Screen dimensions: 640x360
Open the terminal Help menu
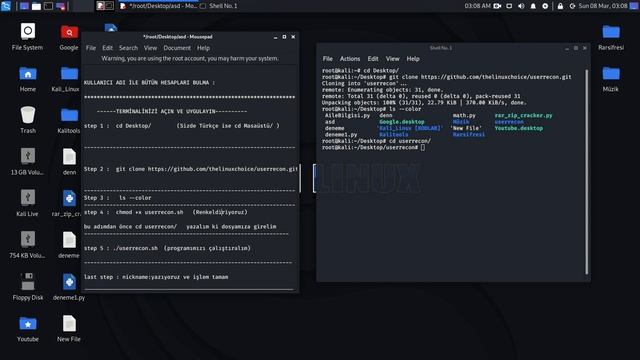pos(413,59)
